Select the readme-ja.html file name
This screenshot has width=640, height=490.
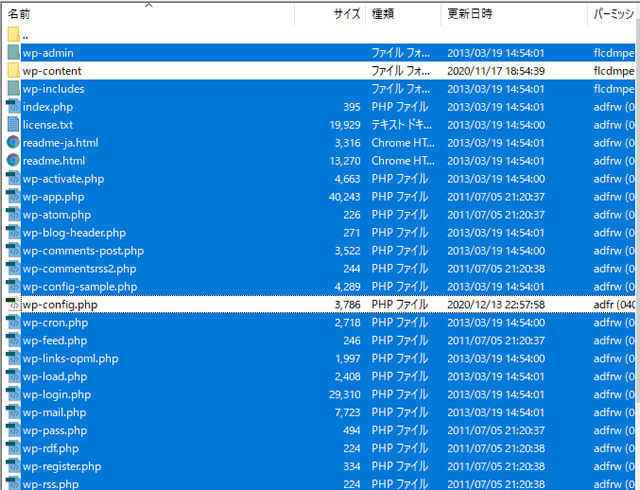click(x=60, y=143)
